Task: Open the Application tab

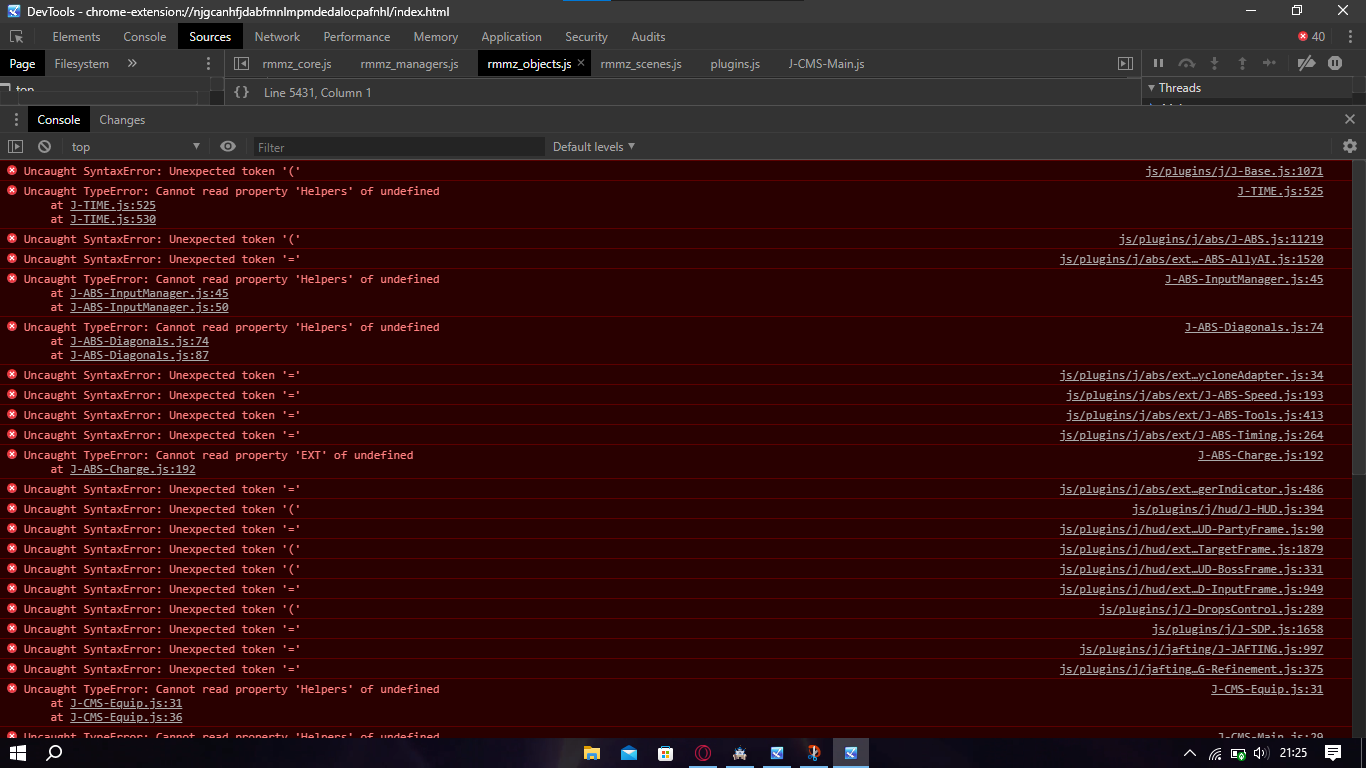Action: (511, 37)
